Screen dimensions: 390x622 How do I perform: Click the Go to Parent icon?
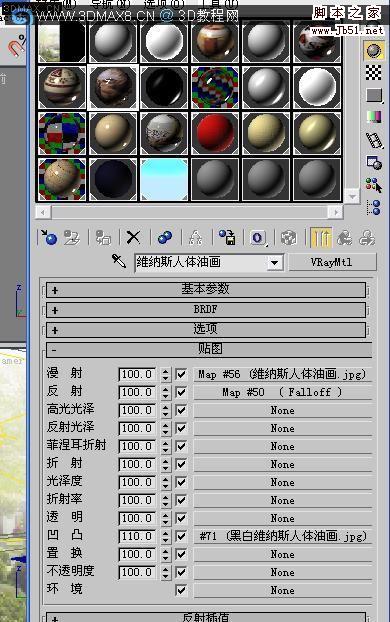[344, 238]
